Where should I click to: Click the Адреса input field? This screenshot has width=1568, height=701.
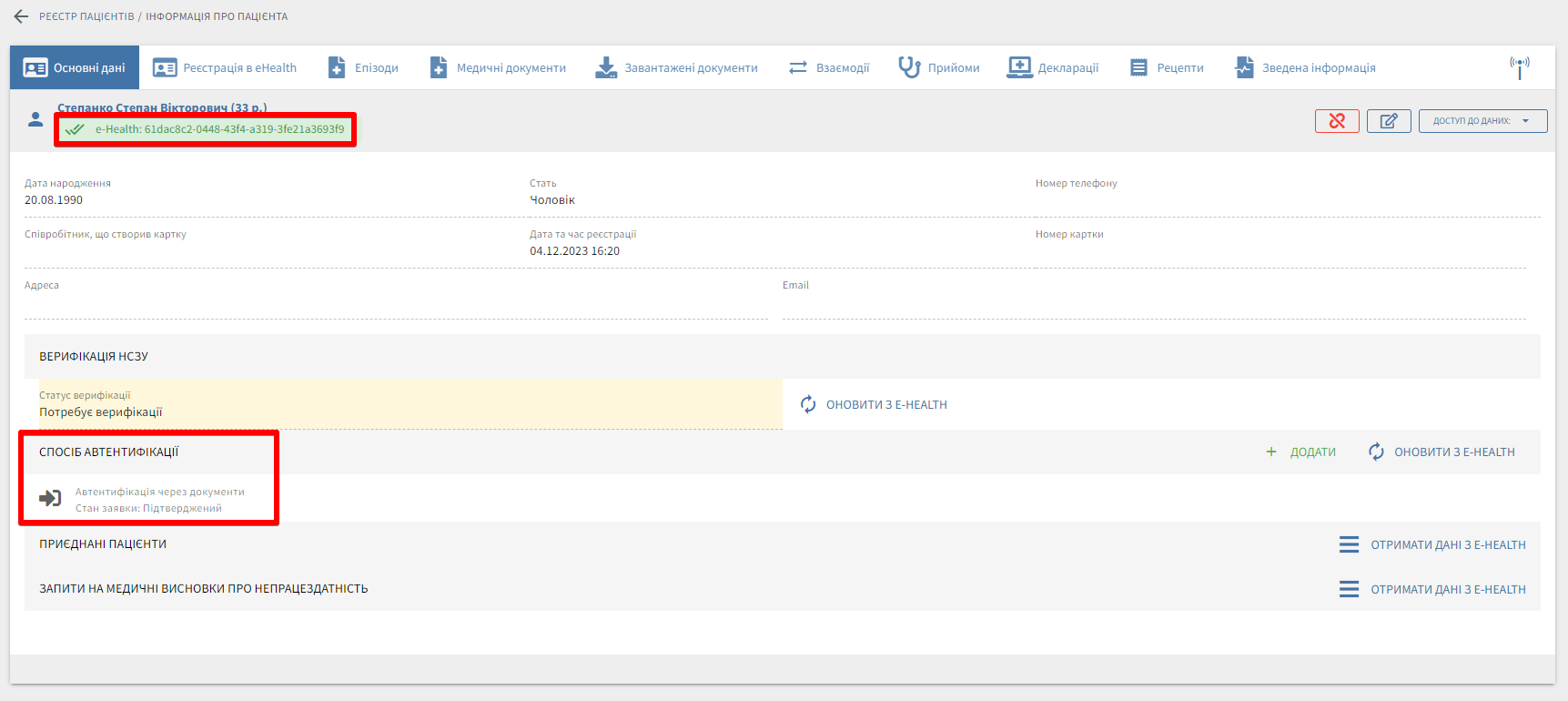point(396,306)
